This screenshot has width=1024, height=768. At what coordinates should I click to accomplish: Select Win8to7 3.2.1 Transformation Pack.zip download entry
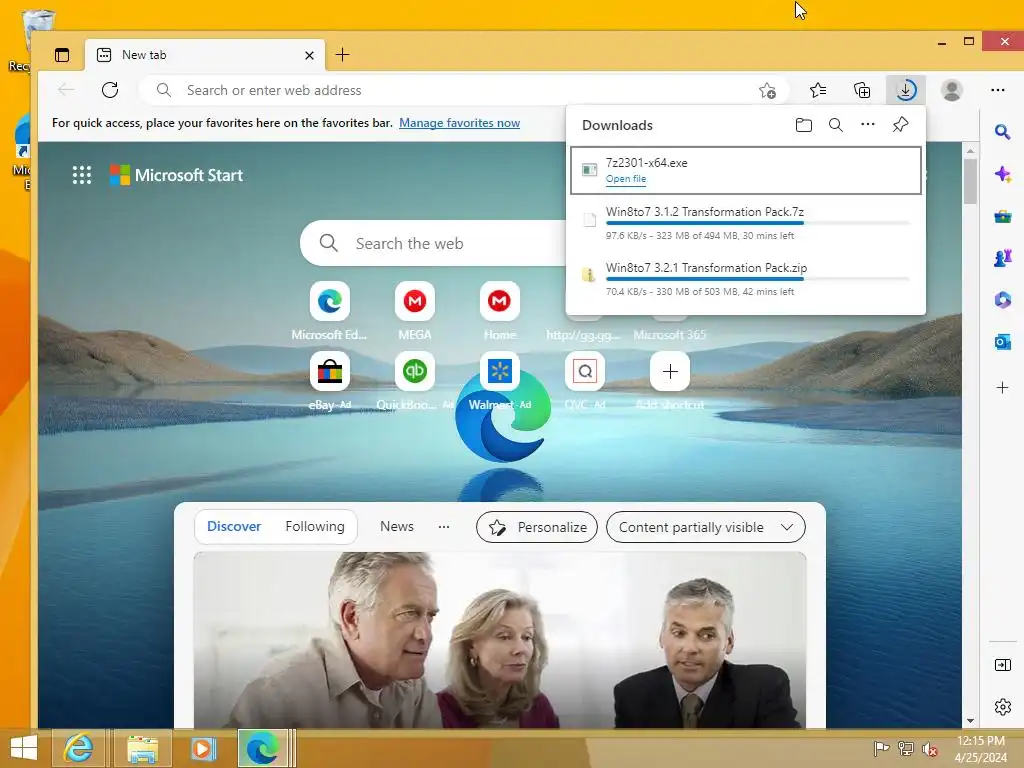coord(745,280)
